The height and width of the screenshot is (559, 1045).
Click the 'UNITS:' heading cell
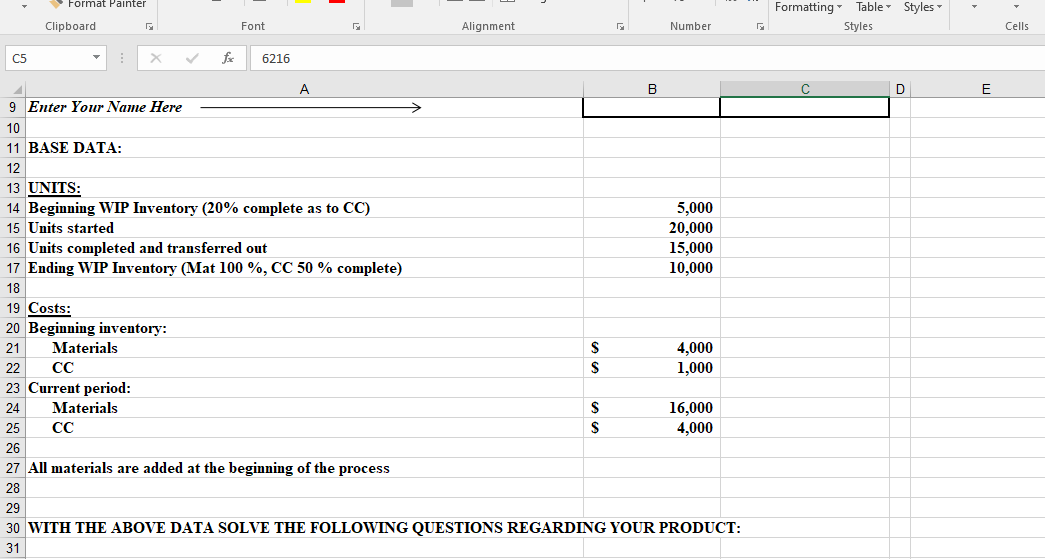click(x=304, y=188)
